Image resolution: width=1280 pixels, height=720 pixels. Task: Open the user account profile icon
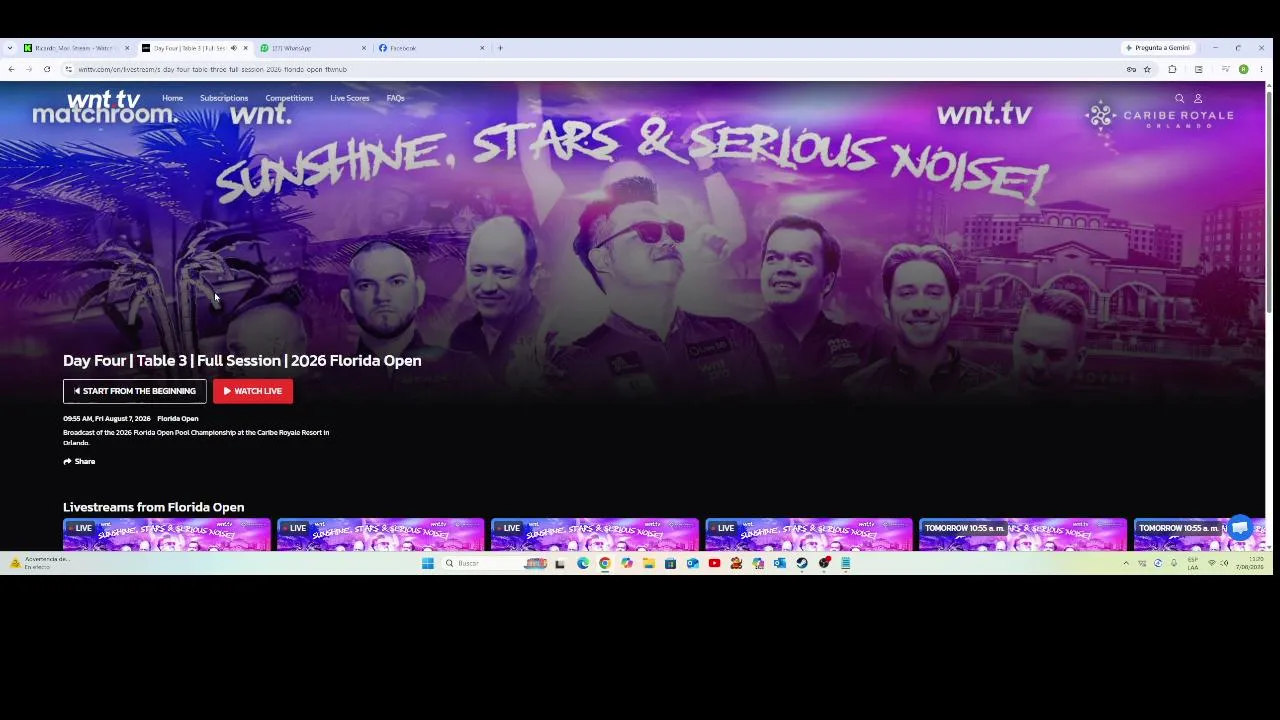coord(1198,98)
